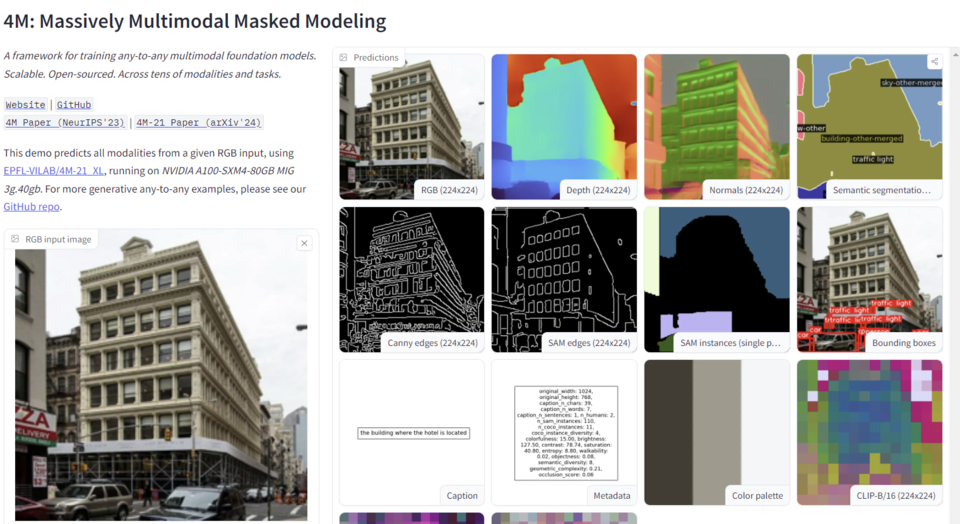
Task: Open the Caption prediction thumbnail
Action: pos(411,432)
